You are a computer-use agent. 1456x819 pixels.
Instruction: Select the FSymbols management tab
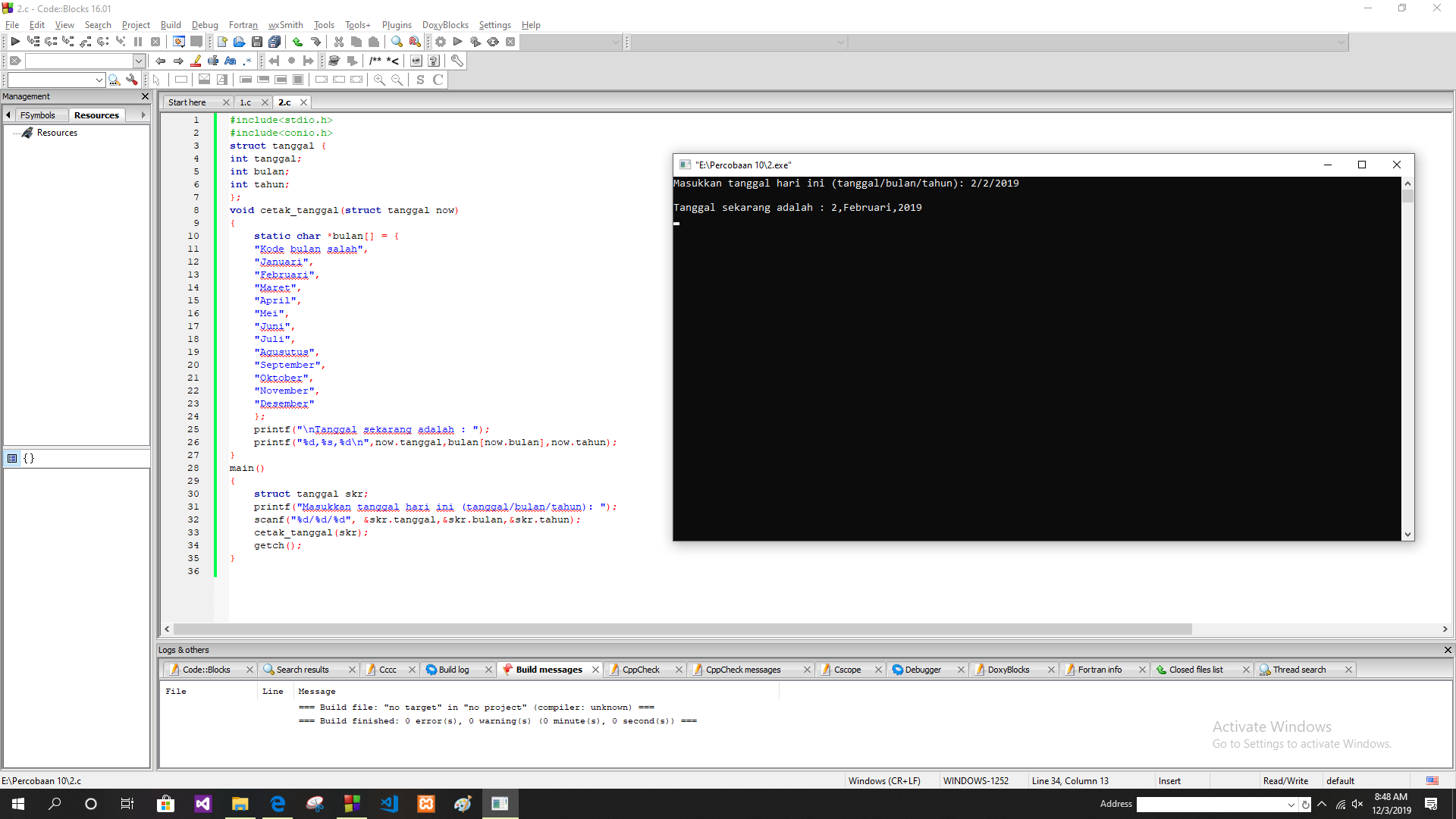pyautogui.click(x=38, y=115)
